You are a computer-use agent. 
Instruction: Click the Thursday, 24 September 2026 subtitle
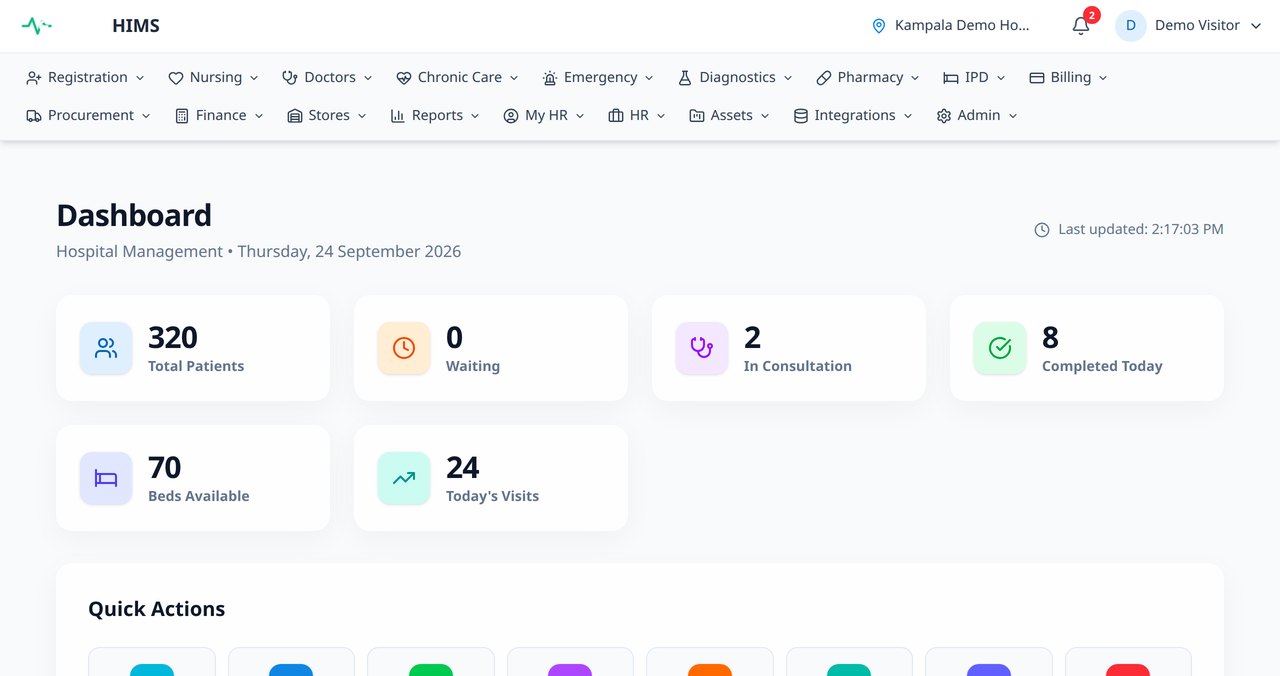coord(349,252)
